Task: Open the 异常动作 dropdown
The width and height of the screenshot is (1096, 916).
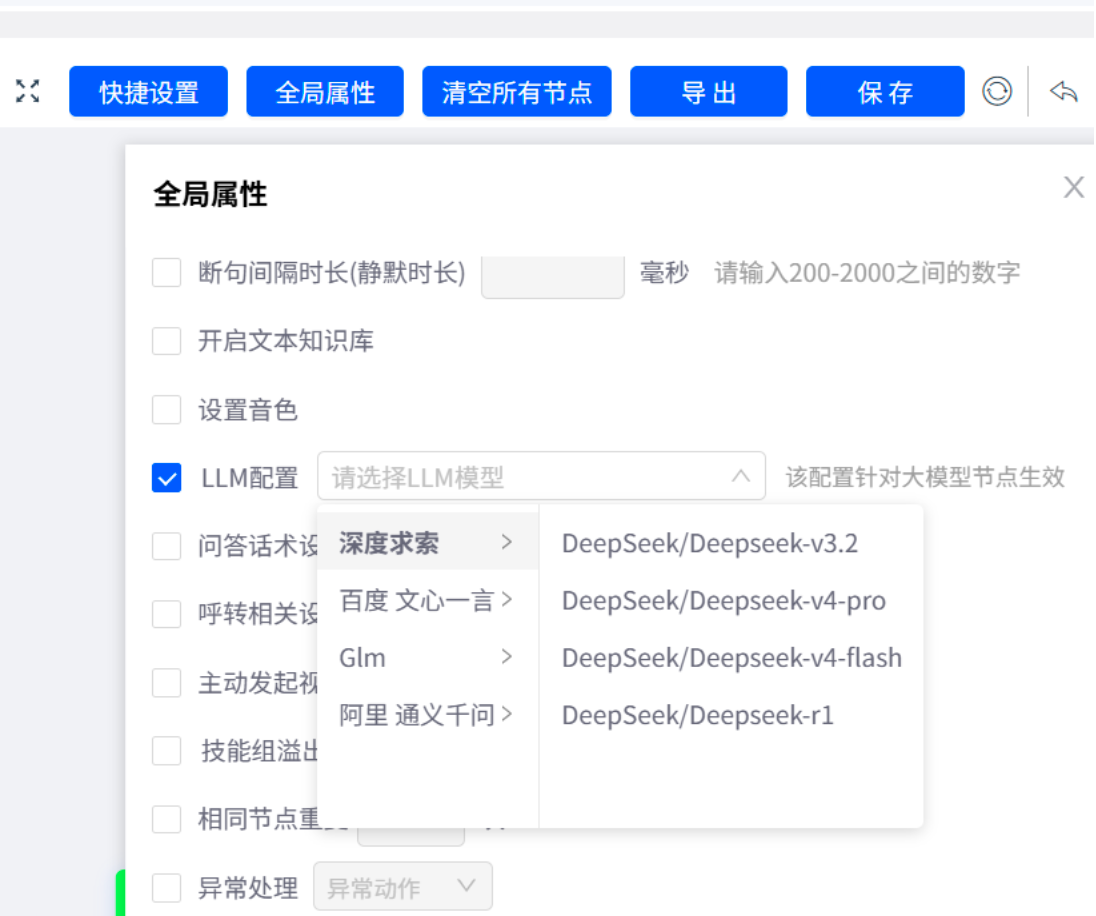Action: click(403, 887)
